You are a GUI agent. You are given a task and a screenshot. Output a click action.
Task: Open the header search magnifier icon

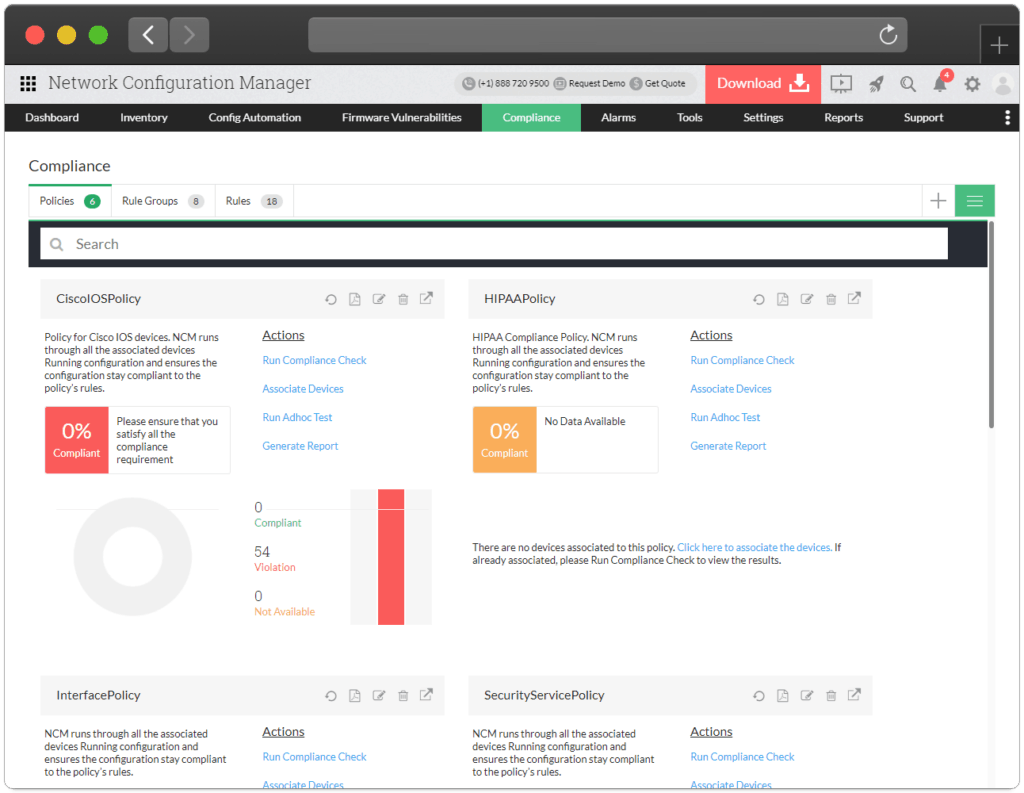908,84
